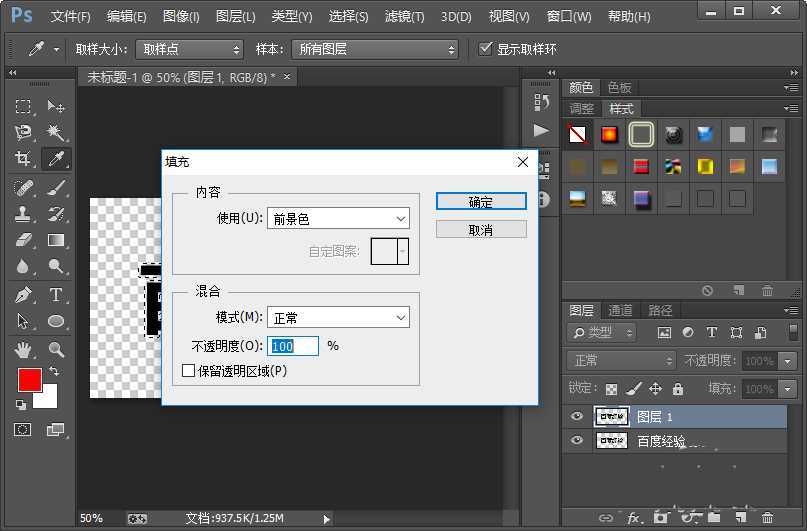Open the 模式 blend mode dropdown
This screenshot has width=807, height=531.
tap(340, 318)
